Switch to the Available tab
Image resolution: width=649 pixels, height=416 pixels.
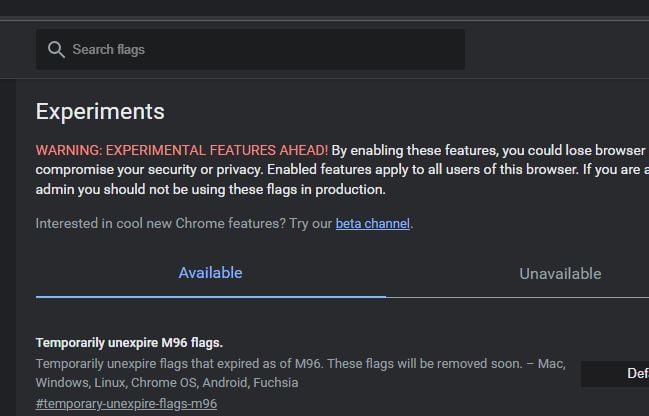pos(210,273)
